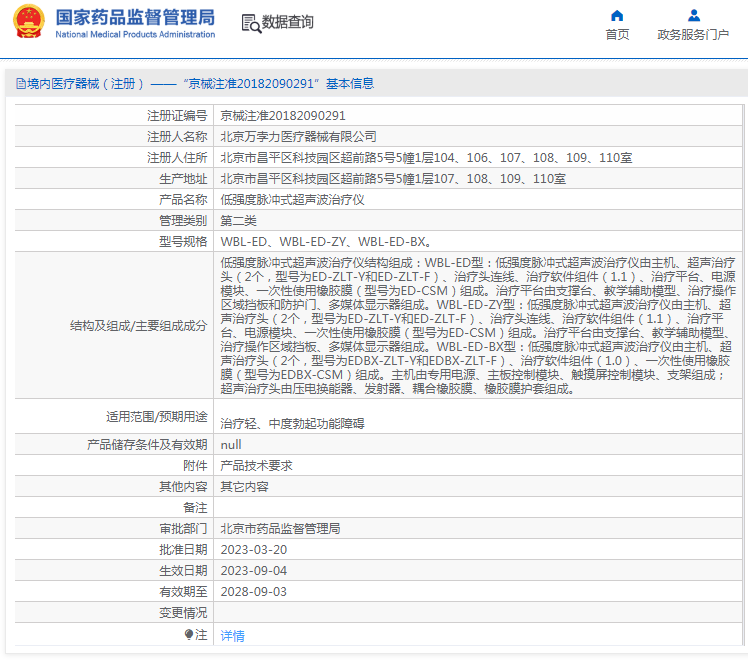Click 国家药品监督管理局 site title
Viewport: 748px width, 660px height.
(x=135, y=18)
